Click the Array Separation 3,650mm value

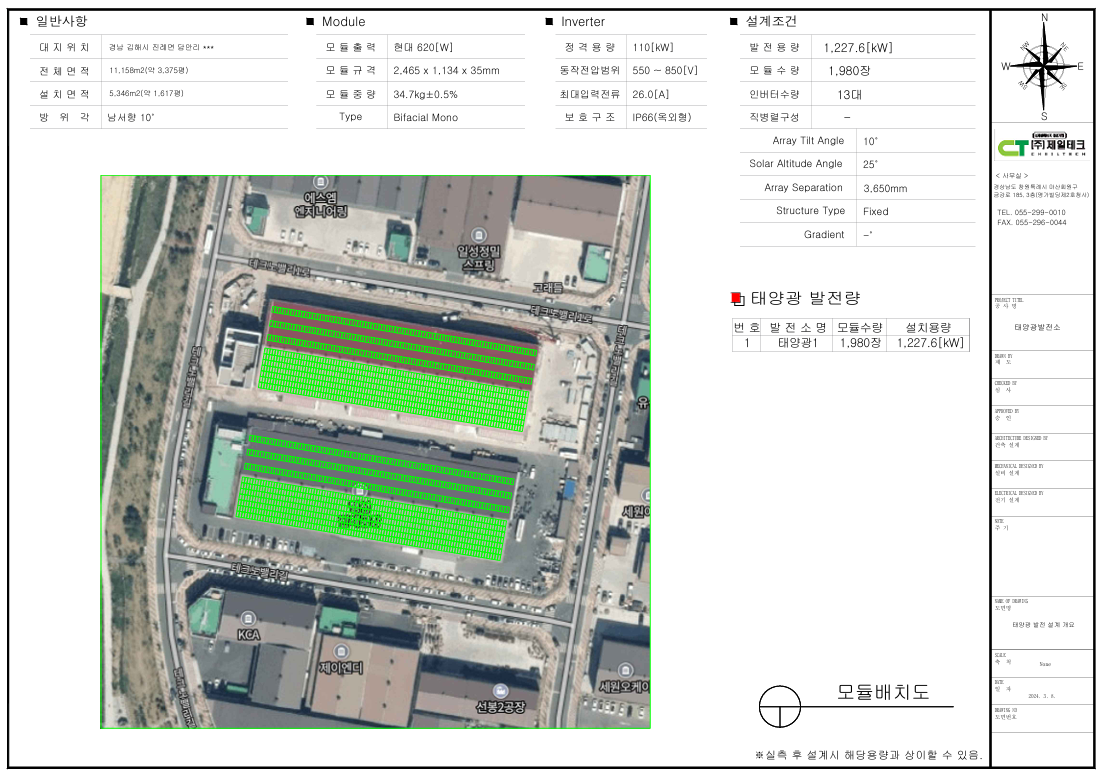[885, 188]
